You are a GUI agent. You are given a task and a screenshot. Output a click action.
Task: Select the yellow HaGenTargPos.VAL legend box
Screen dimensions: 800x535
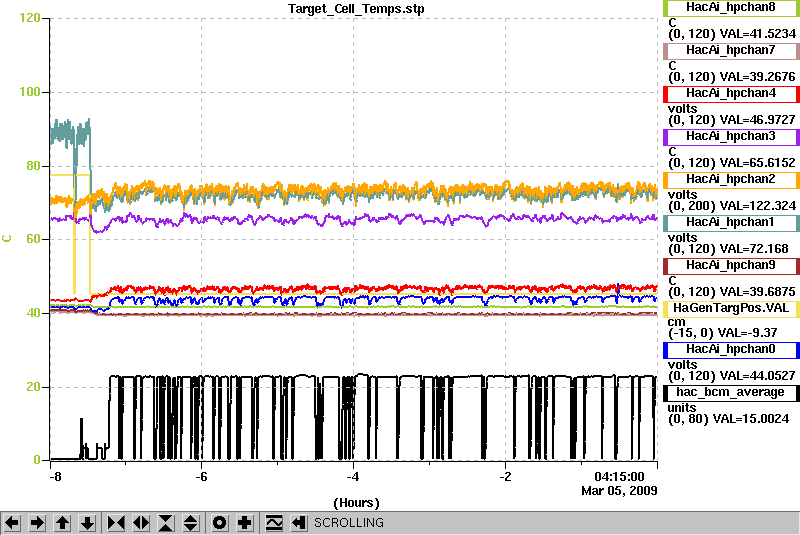tap(731, 309)
